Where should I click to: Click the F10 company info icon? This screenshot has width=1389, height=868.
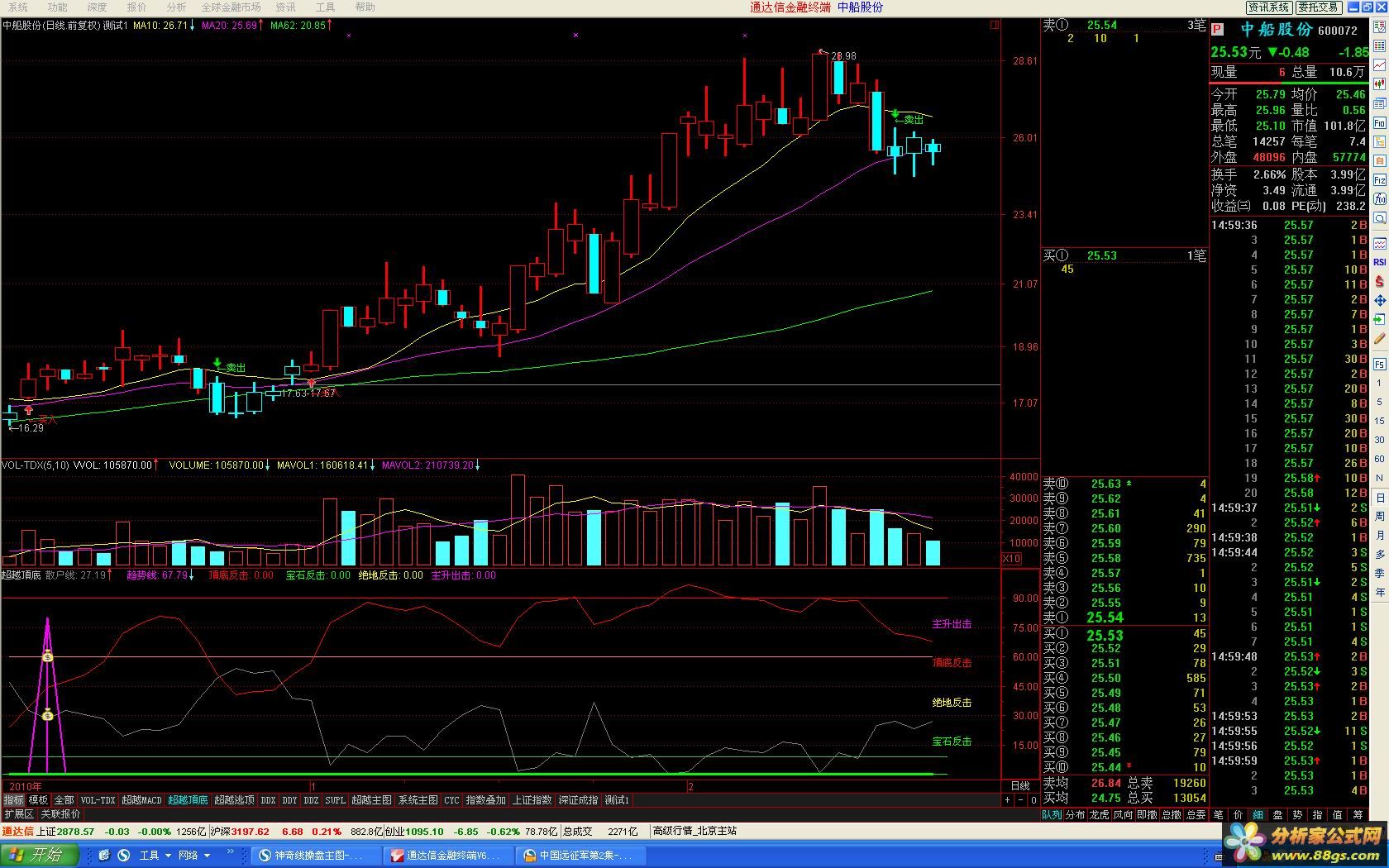coord(1380,123)
